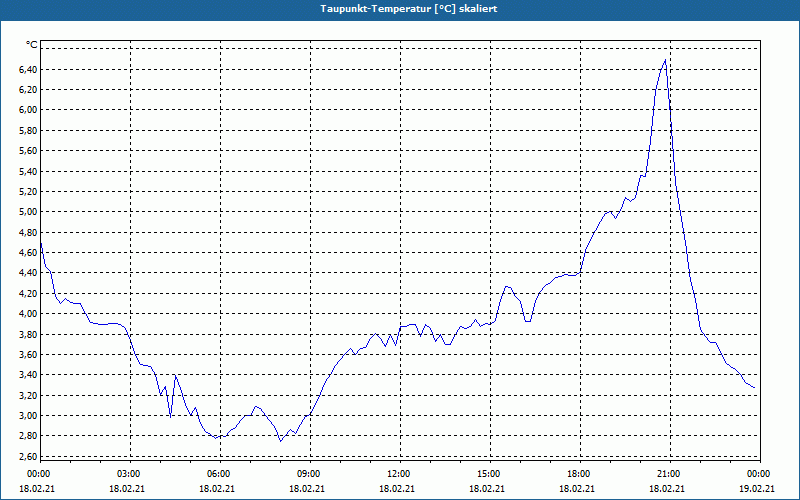Click the 15:00 time axis label
This screenshot has height=500, width=800.
coord(490,474)
